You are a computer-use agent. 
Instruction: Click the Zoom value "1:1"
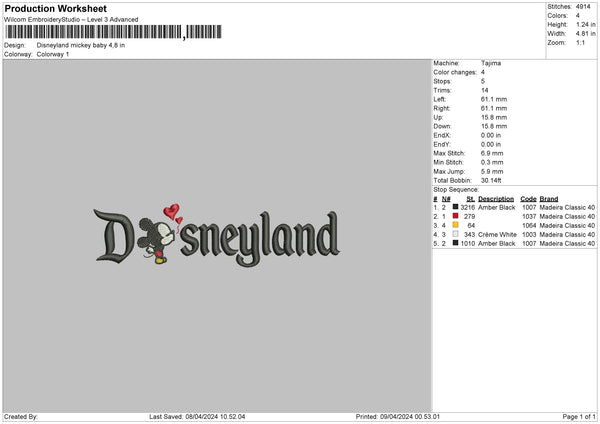(x=580, y=43)
